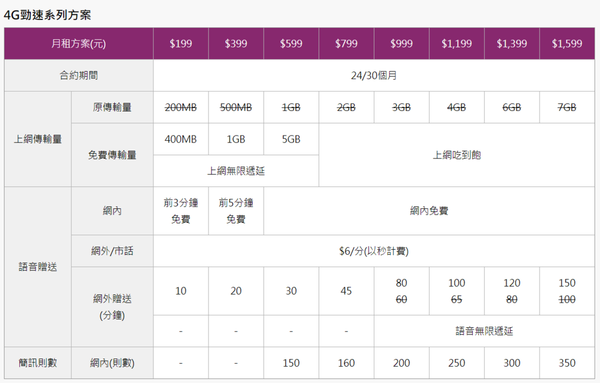
Task: Click the '網內' row label
Action: point(112,211)
